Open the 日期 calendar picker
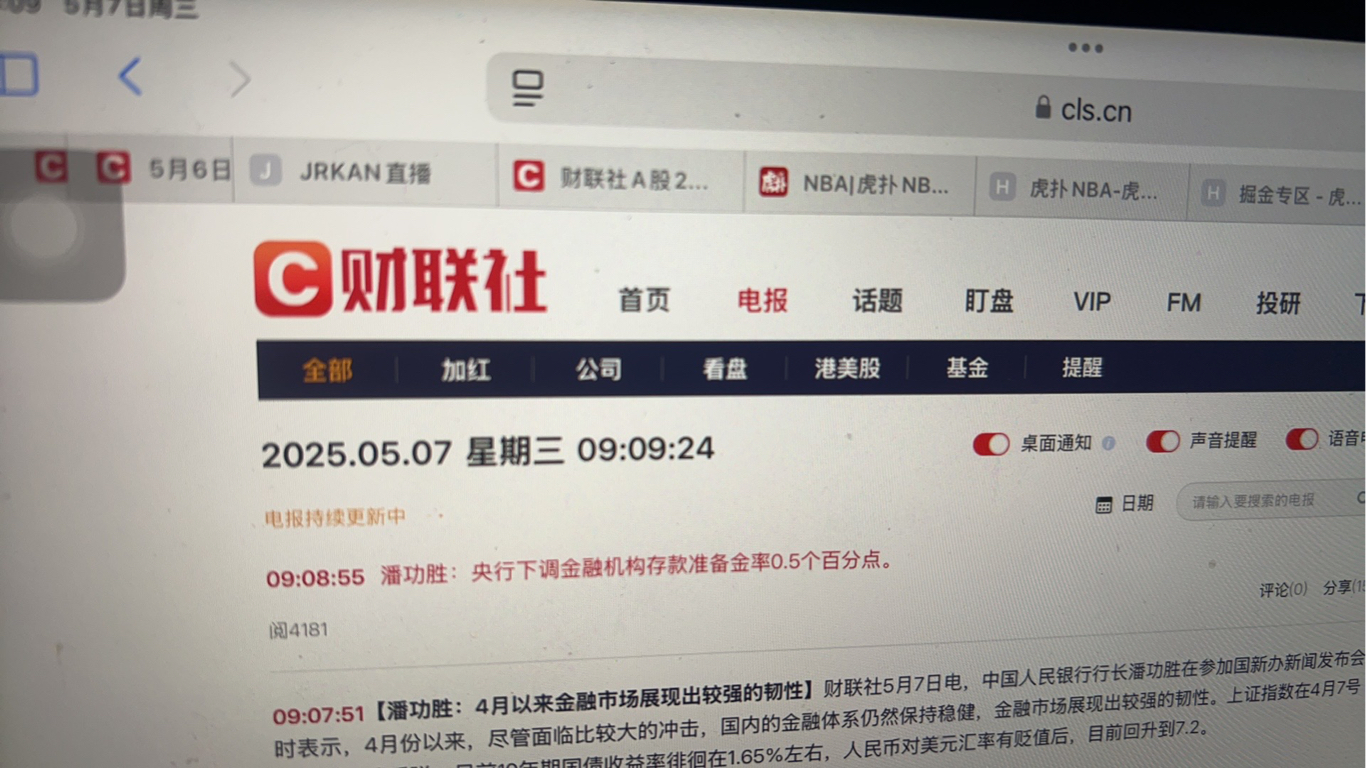This screenshot has width=1366, height=768. pyautogui.click(x=1125, y=504)
